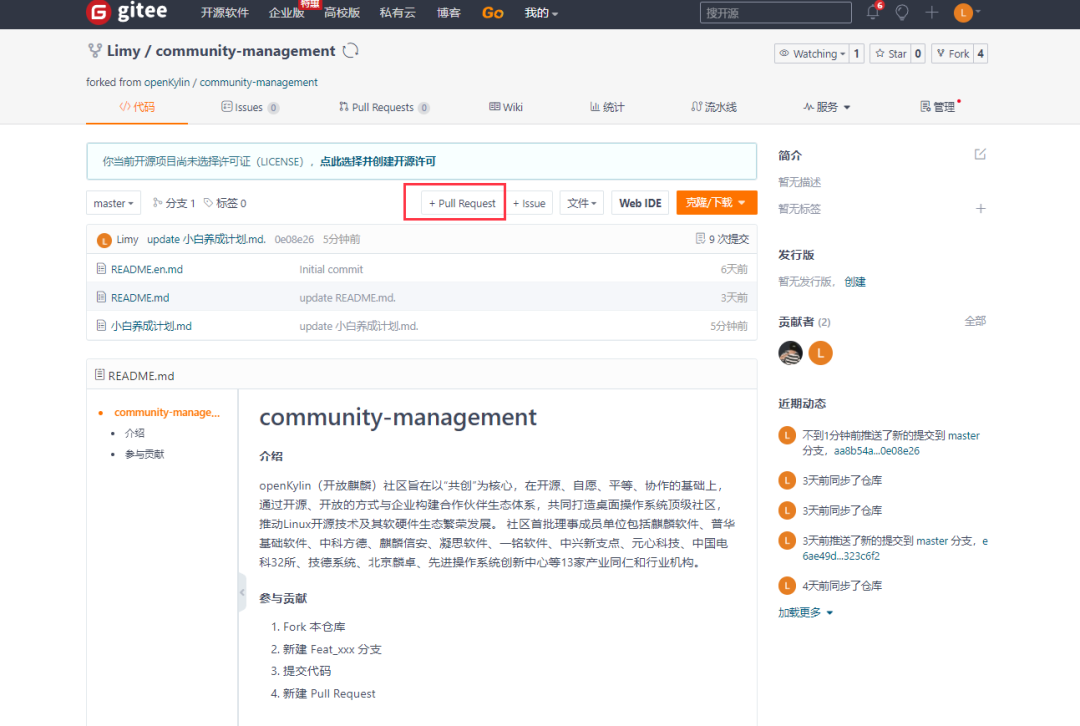Open 私有云 in top navigation
This screenshot has height=726, width=1080.
[x=397, y=12]
